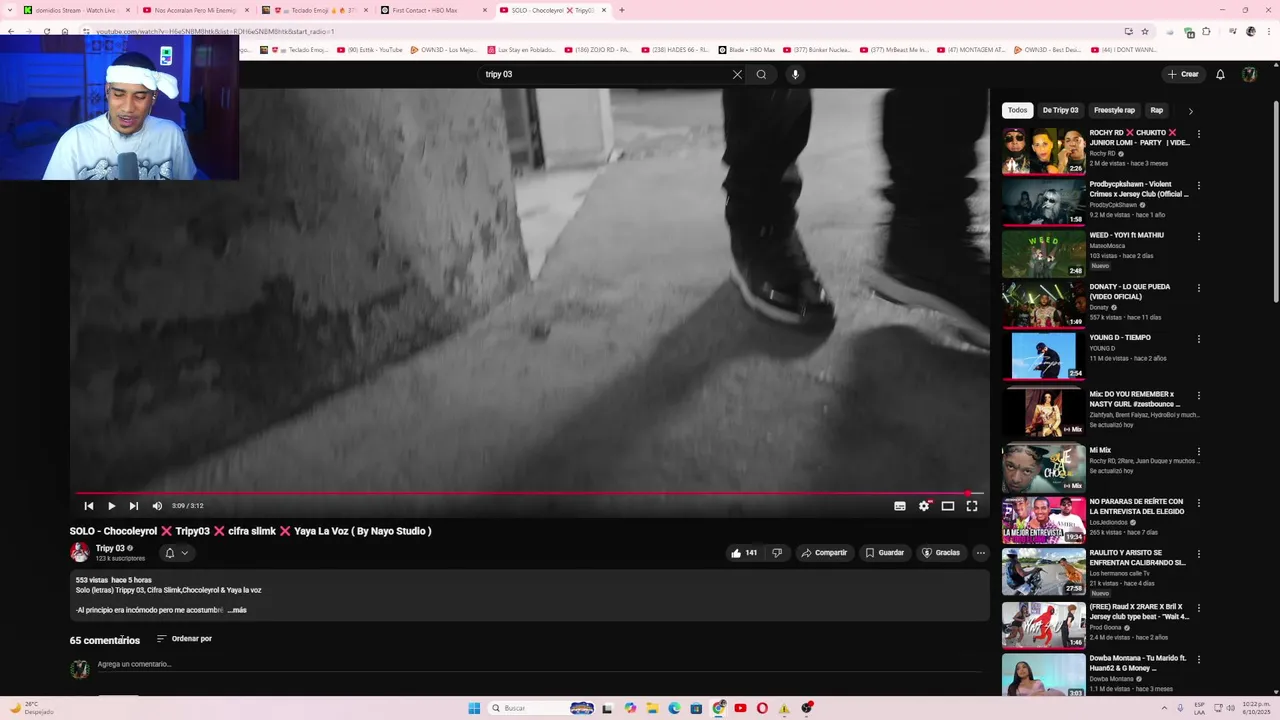Mute the video volume

coord(157,506)
